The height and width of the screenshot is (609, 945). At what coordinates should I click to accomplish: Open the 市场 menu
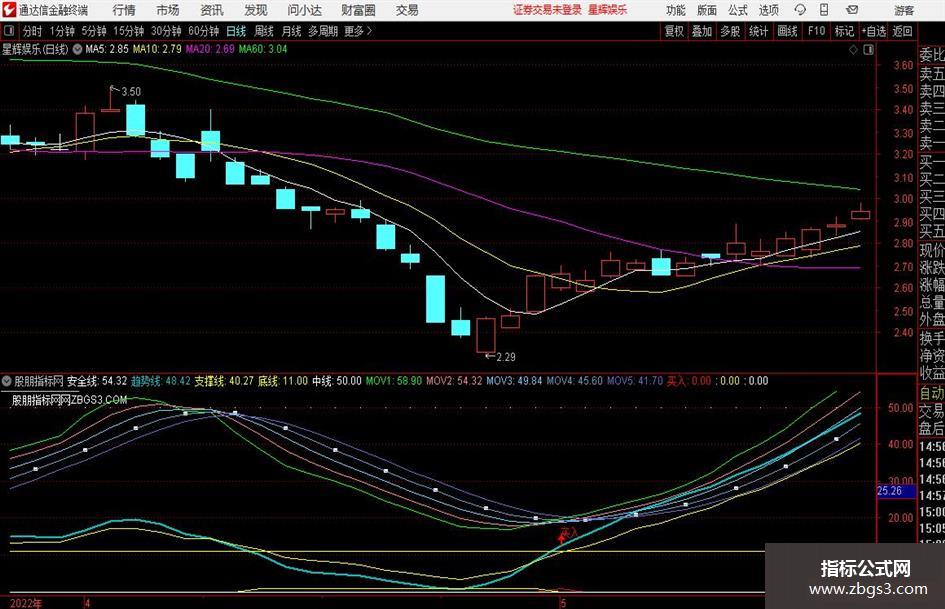pyautogui.click(x=168, y=10)
